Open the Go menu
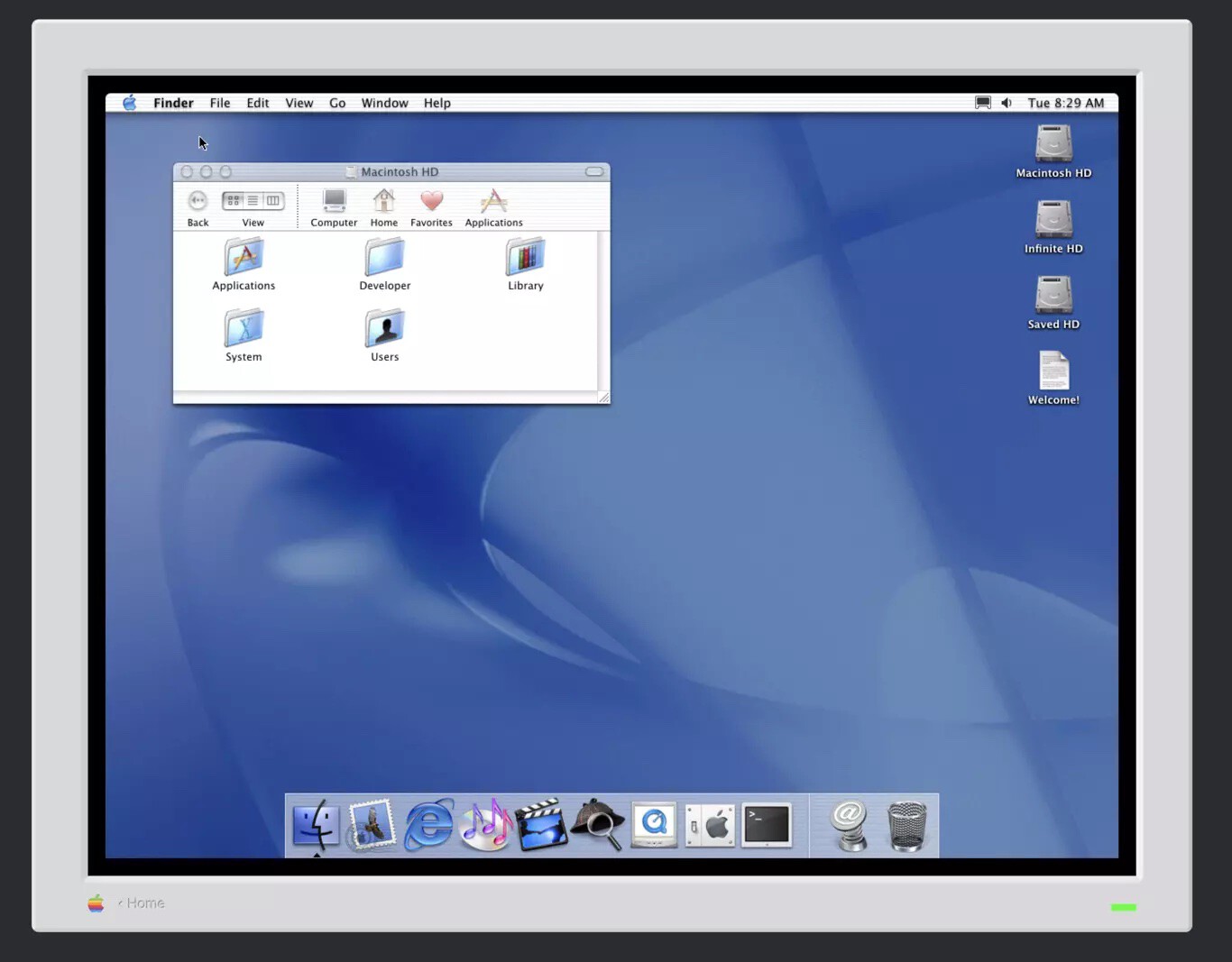This screenshot has width=1232, height=962. (x=337, y=103)
